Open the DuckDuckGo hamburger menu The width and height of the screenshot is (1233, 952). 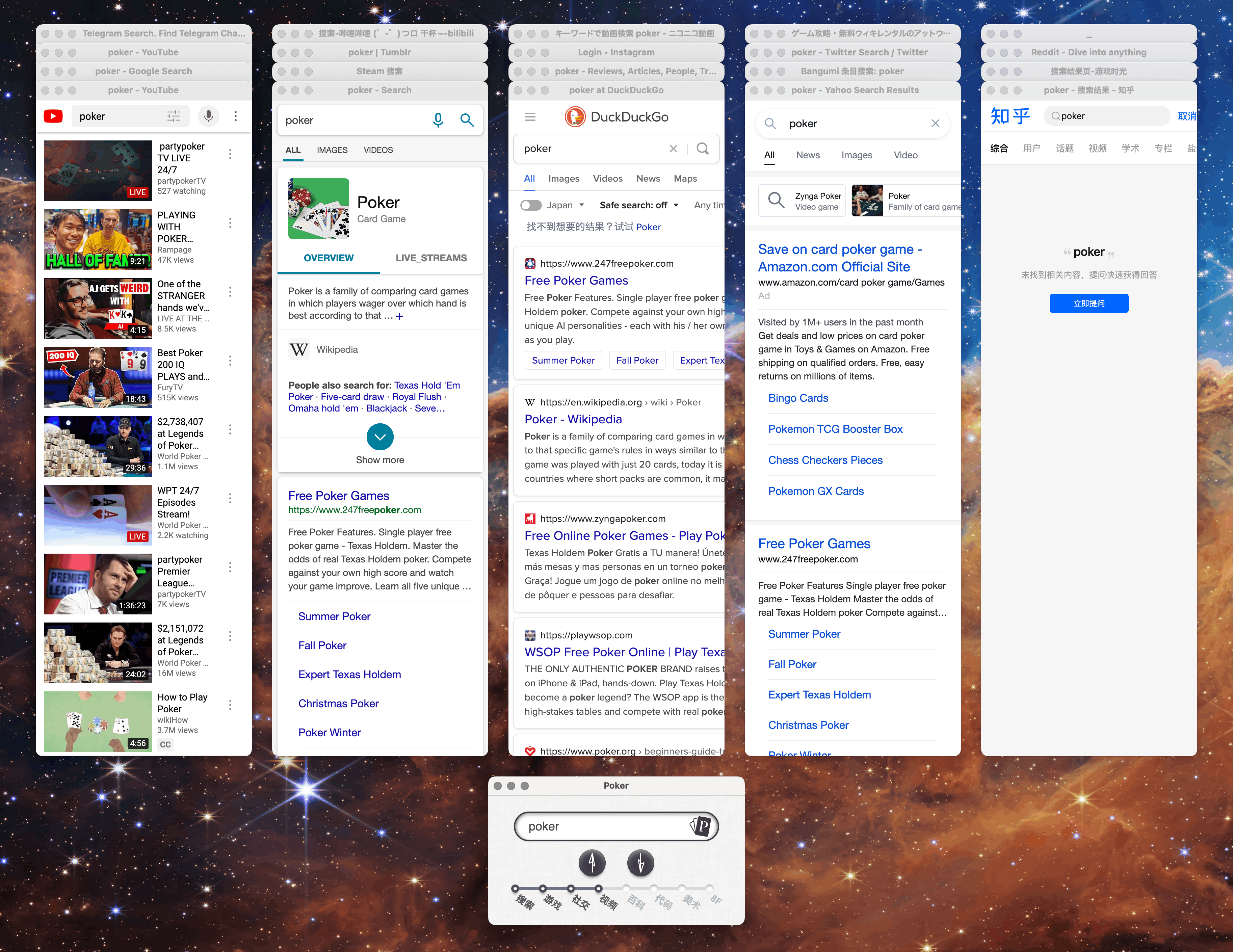tap(530, 117)
